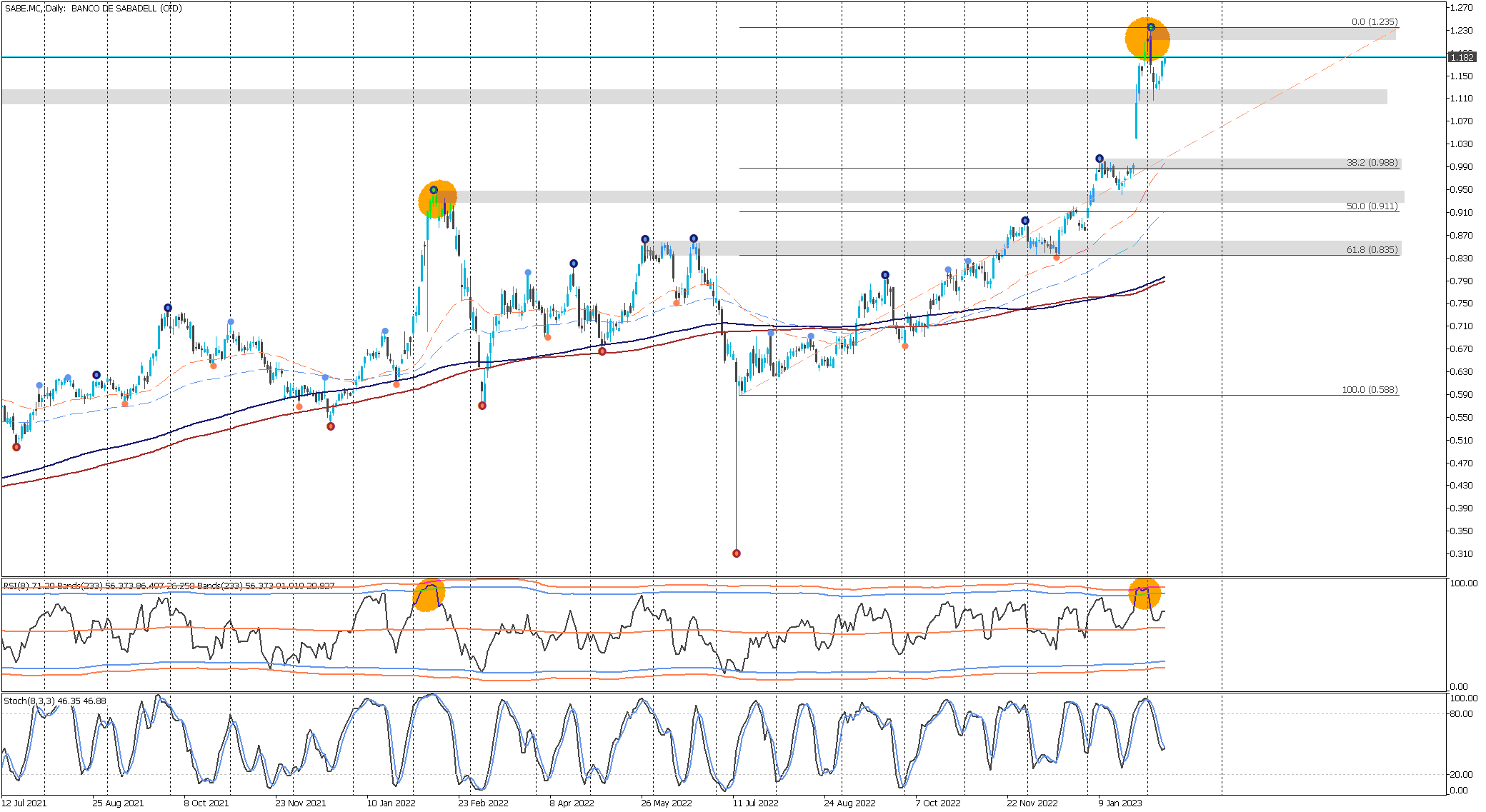Select the RSI(8) indicator label
This screenshot has width=1486, height=812.
click(16, 586)
